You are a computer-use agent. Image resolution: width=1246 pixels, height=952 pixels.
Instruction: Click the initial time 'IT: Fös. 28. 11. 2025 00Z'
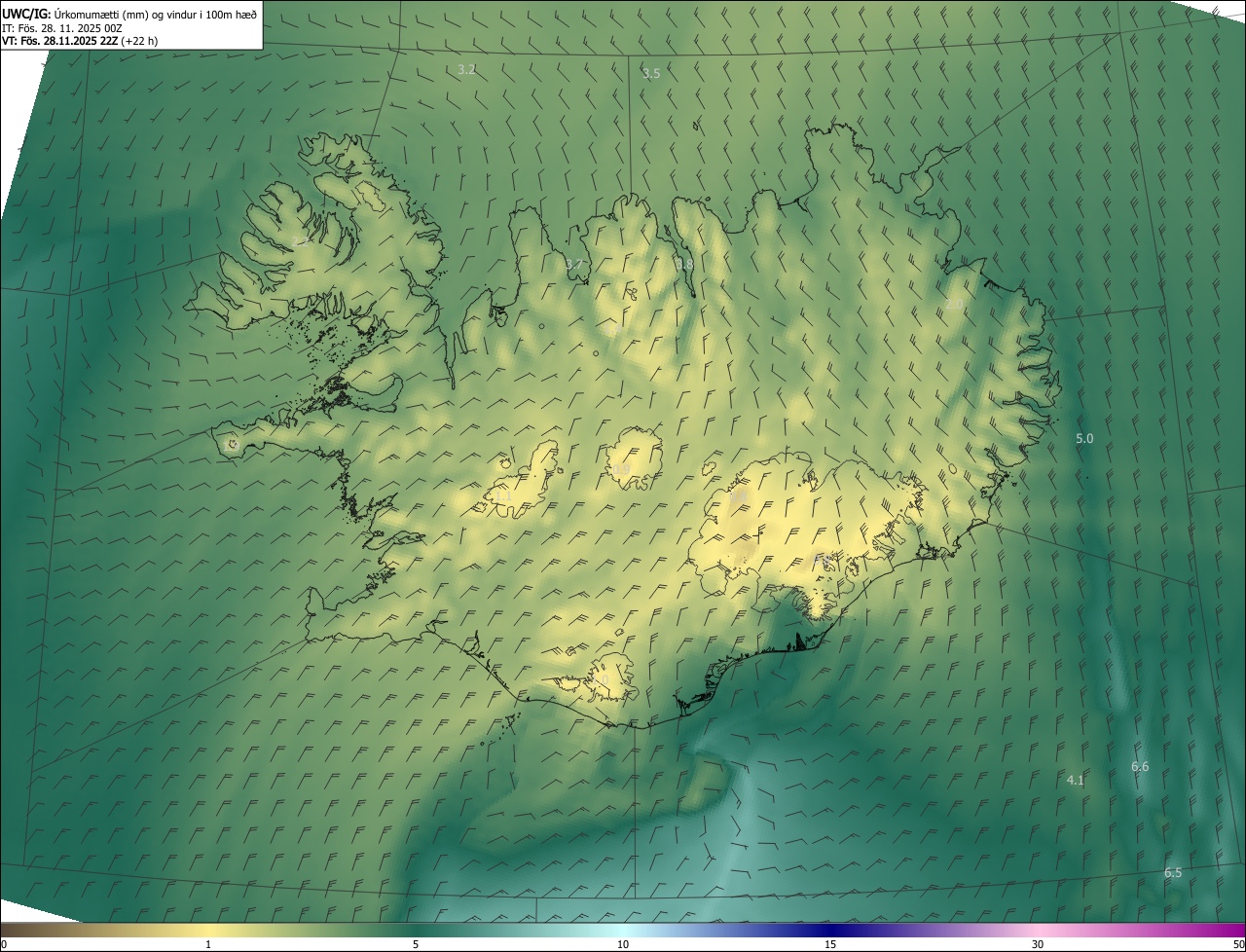(x=62, y=28)
